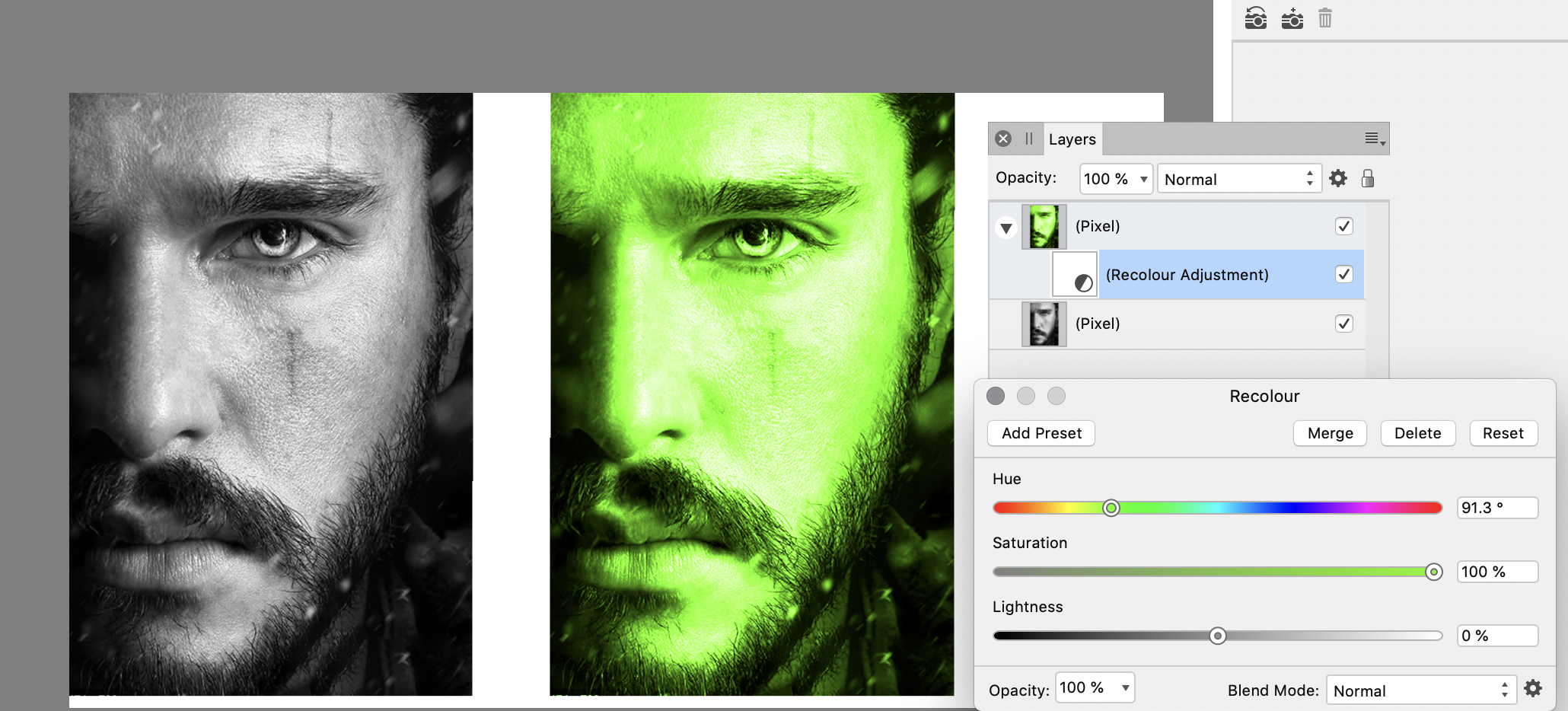
Task: Select the green (Pixel) layer thumbnail
Action: tap(1044, 227)
